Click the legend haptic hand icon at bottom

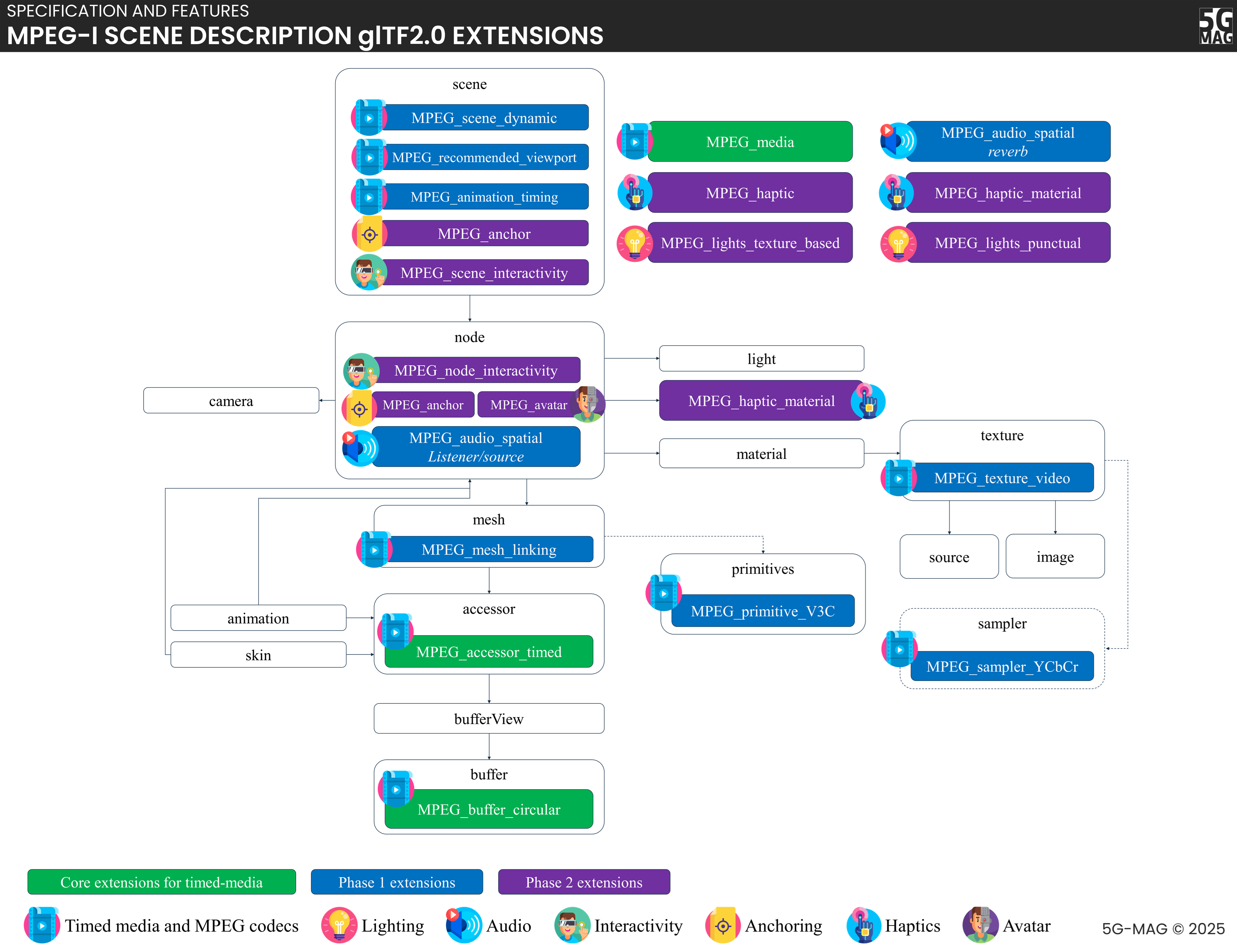[864, 925]
